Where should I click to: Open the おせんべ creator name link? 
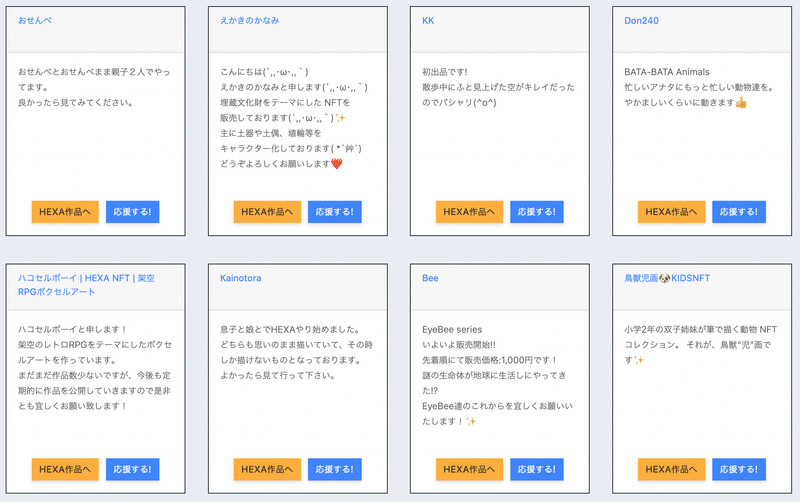35,20
